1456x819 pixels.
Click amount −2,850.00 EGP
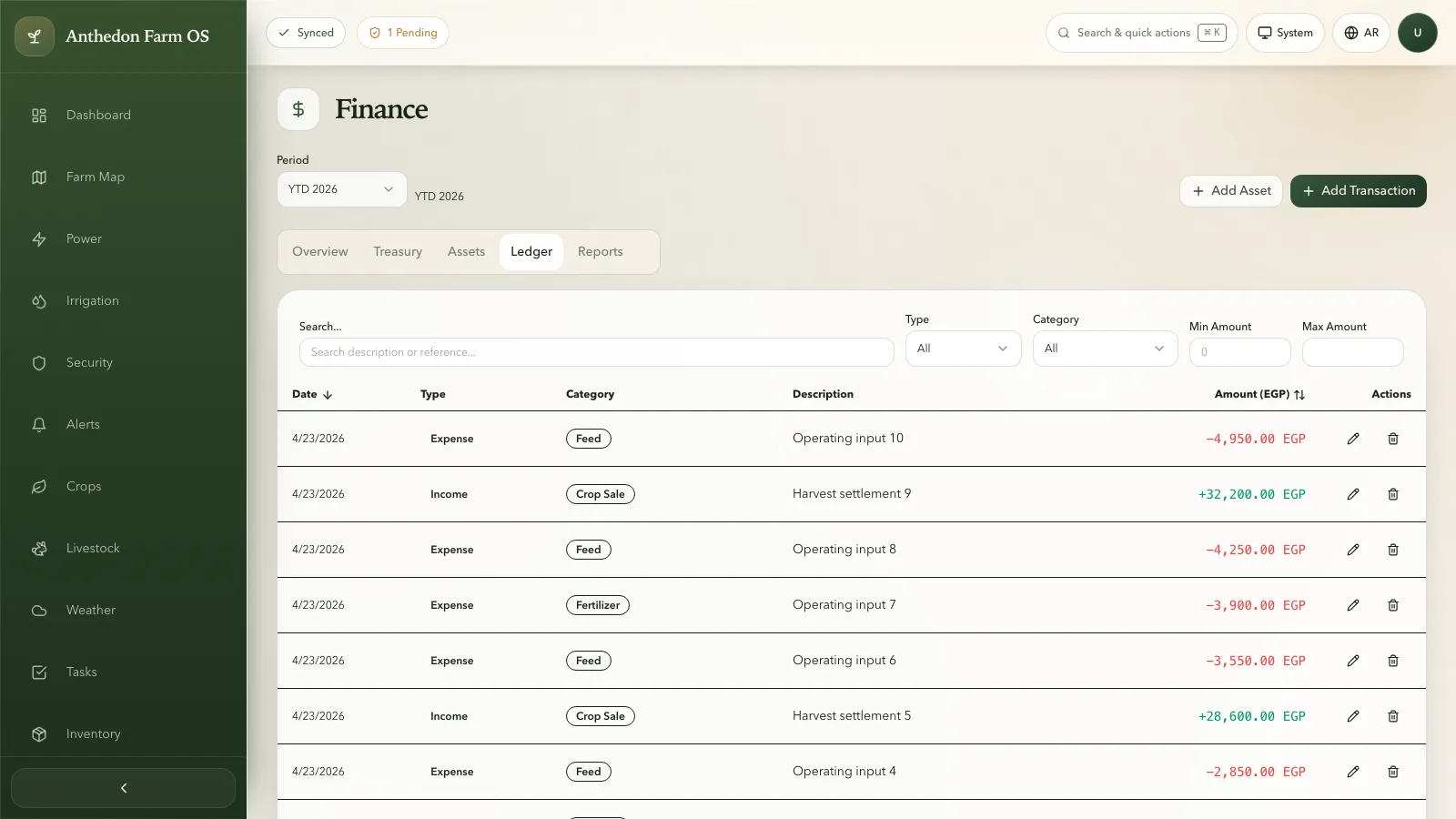[1256, 772]
